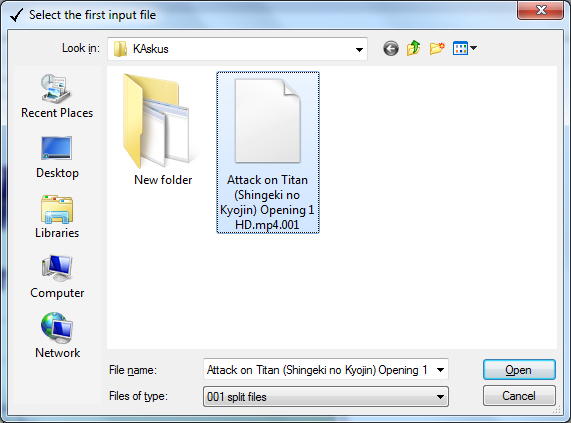Go back to the last visited folder

pos(391,48)
